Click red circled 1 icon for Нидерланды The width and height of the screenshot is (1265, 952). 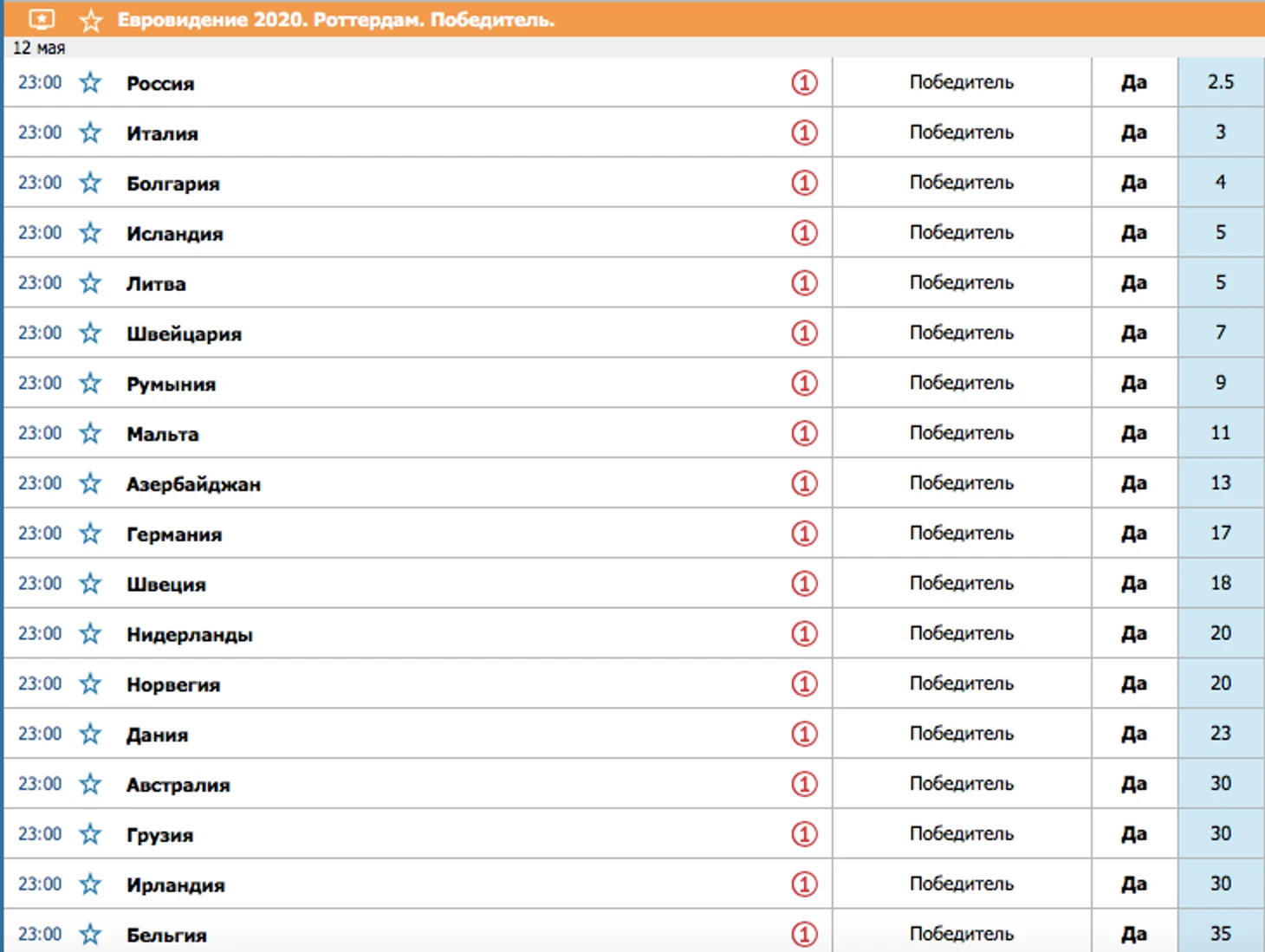(804, 634)
